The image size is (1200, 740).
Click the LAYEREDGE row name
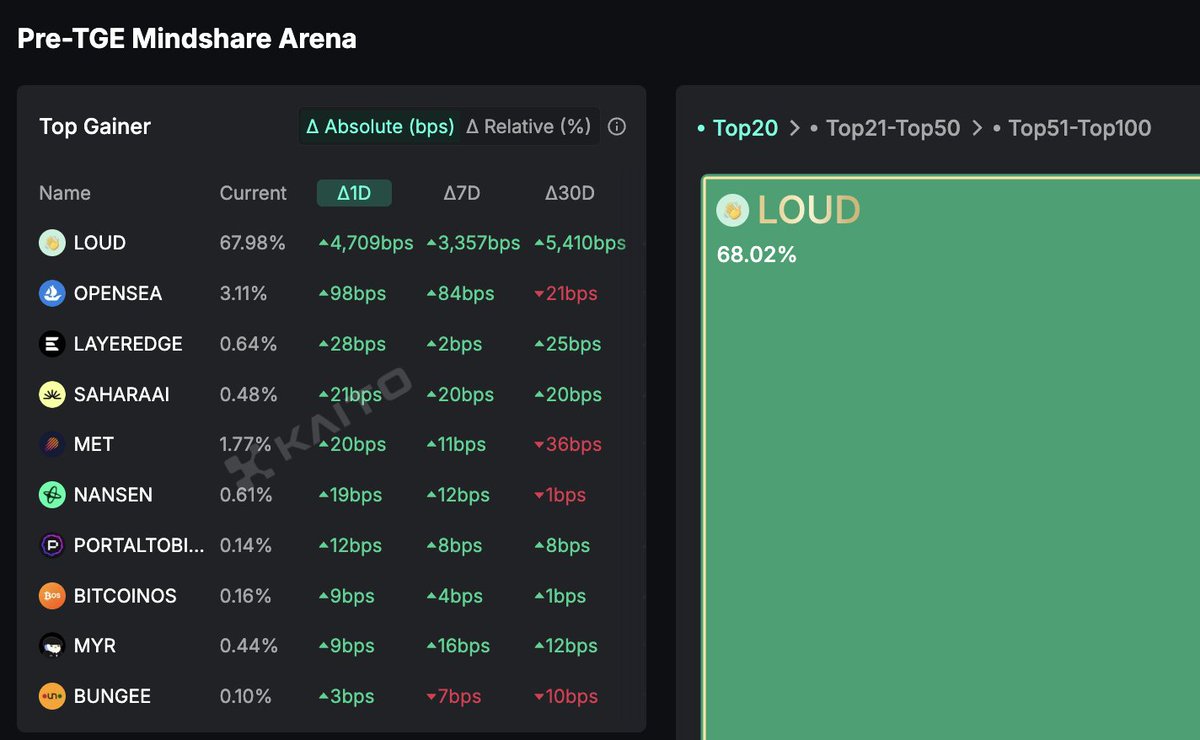tap(128, 344)
